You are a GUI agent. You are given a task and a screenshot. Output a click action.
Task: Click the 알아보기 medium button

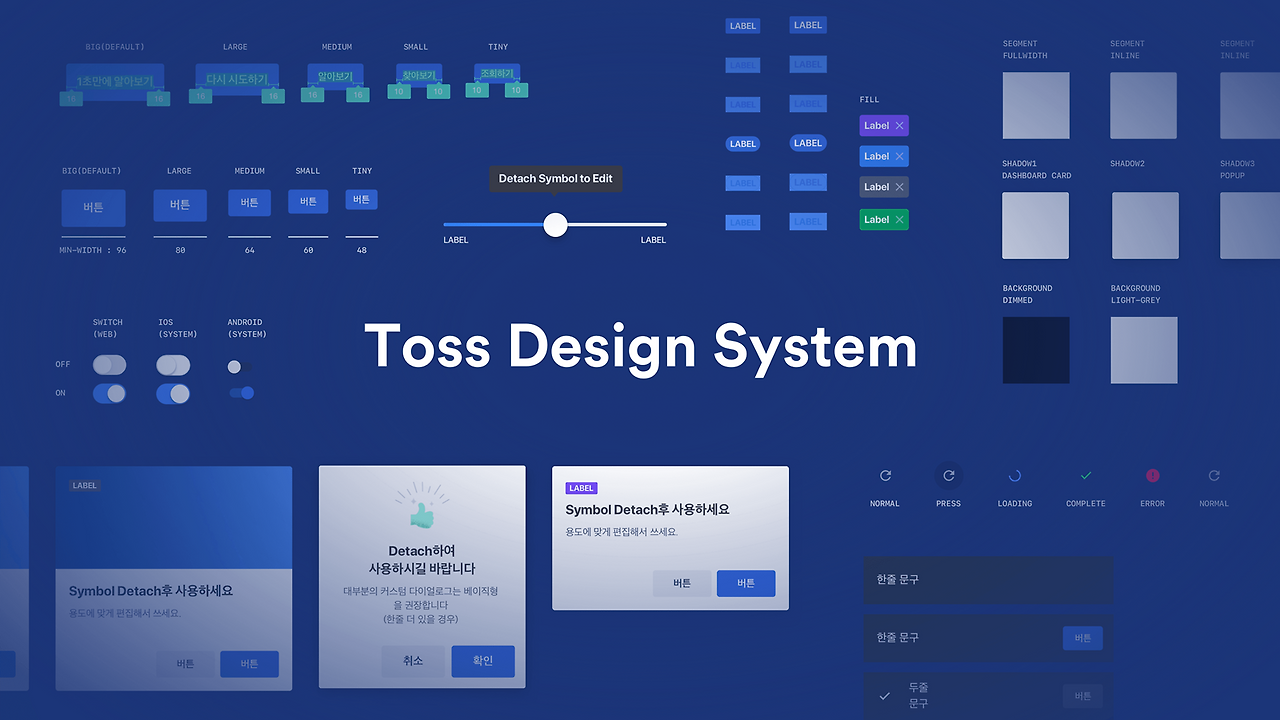pos(335,76)
